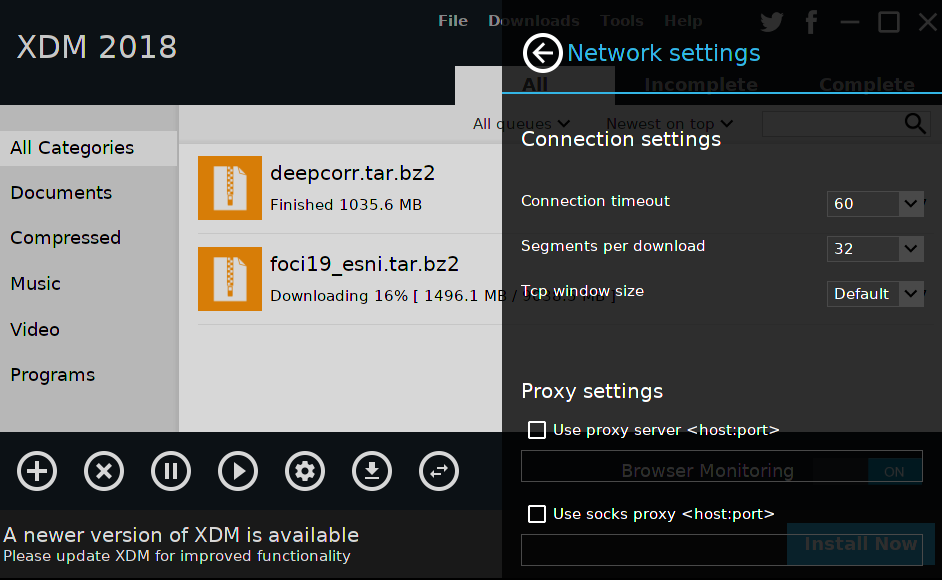Open Segments per download dropdown showing 32
942x580 pixels.
875,249
